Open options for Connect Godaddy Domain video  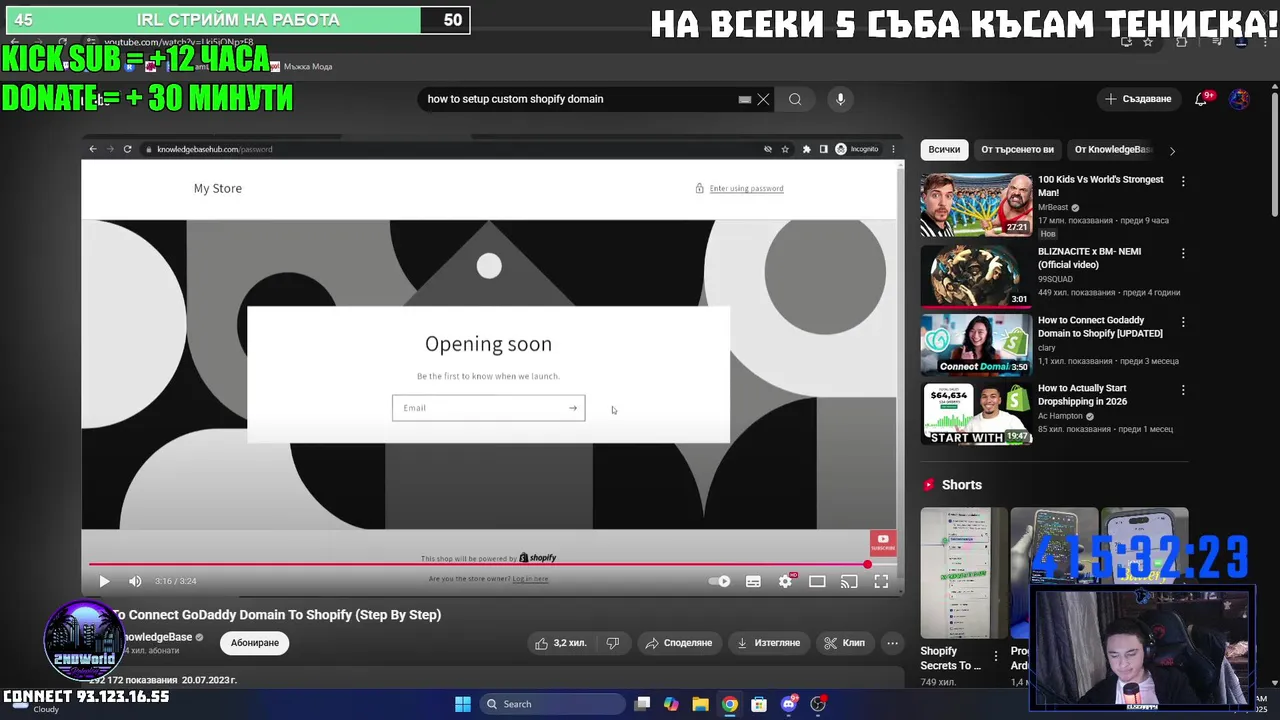(x=1183, y=322)
